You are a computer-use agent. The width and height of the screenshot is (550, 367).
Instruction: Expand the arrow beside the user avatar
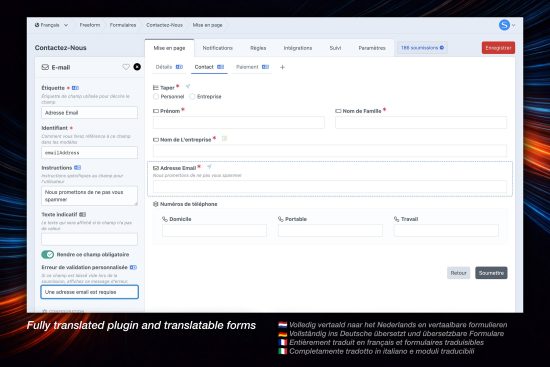click(514, 26)
